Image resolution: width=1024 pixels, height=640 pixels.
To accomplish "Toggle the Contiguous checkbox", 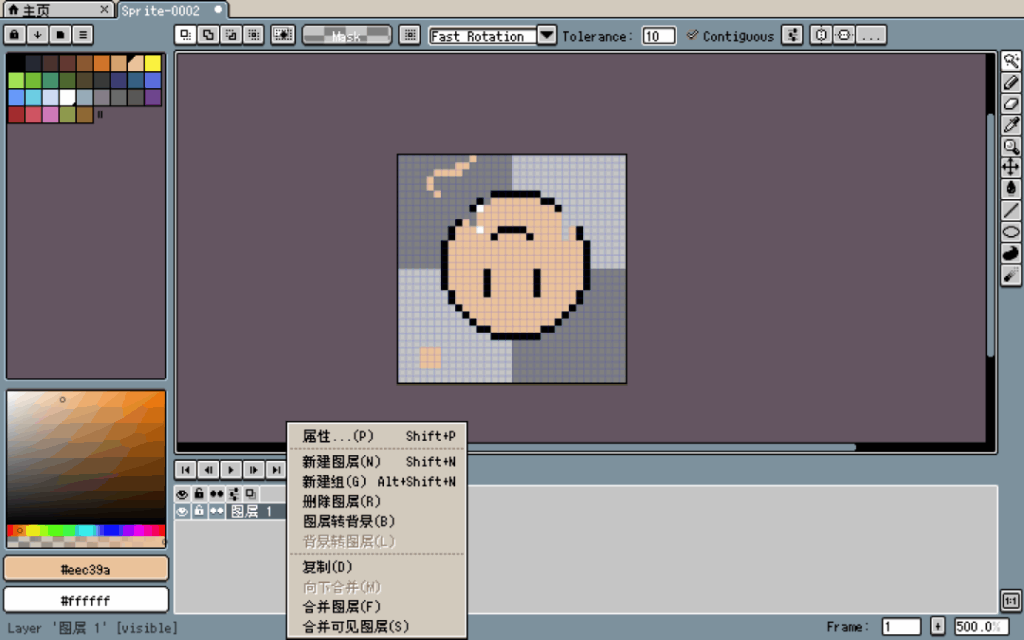I will 693,35.
